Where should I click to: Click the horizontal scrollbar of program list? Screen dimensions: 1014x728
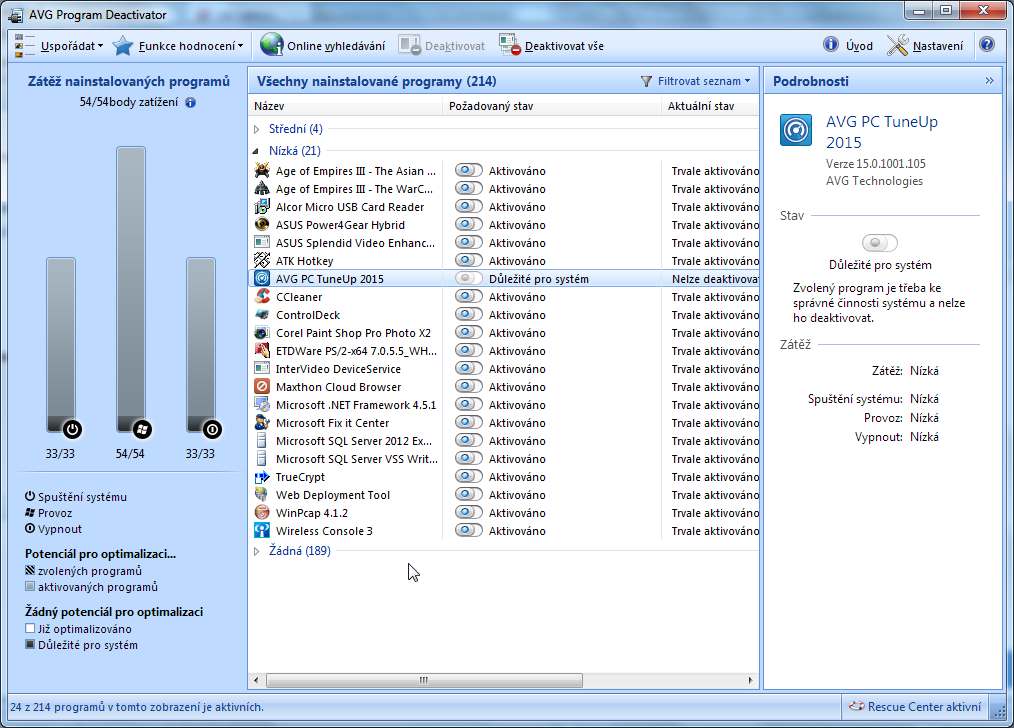pos(423,680)
